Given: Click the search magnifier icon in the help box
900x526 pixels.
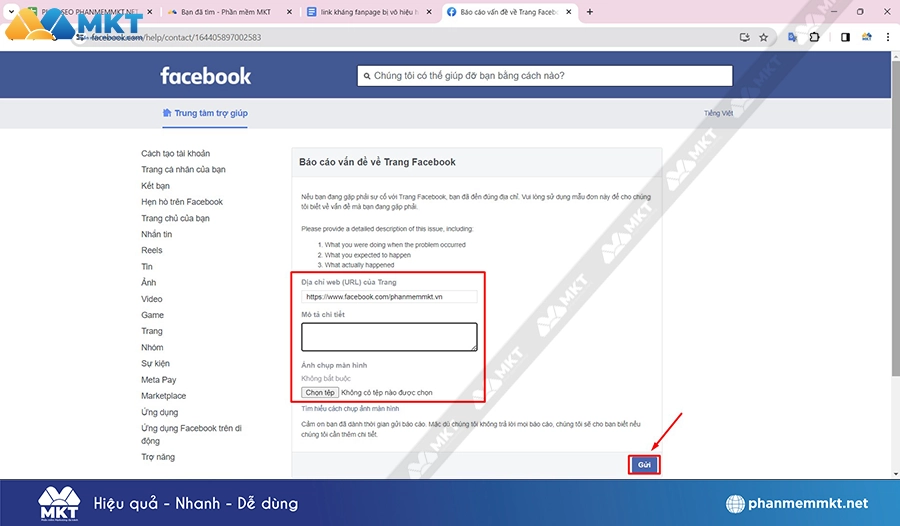Looking at the screenshot, I should tap(367, 76).
